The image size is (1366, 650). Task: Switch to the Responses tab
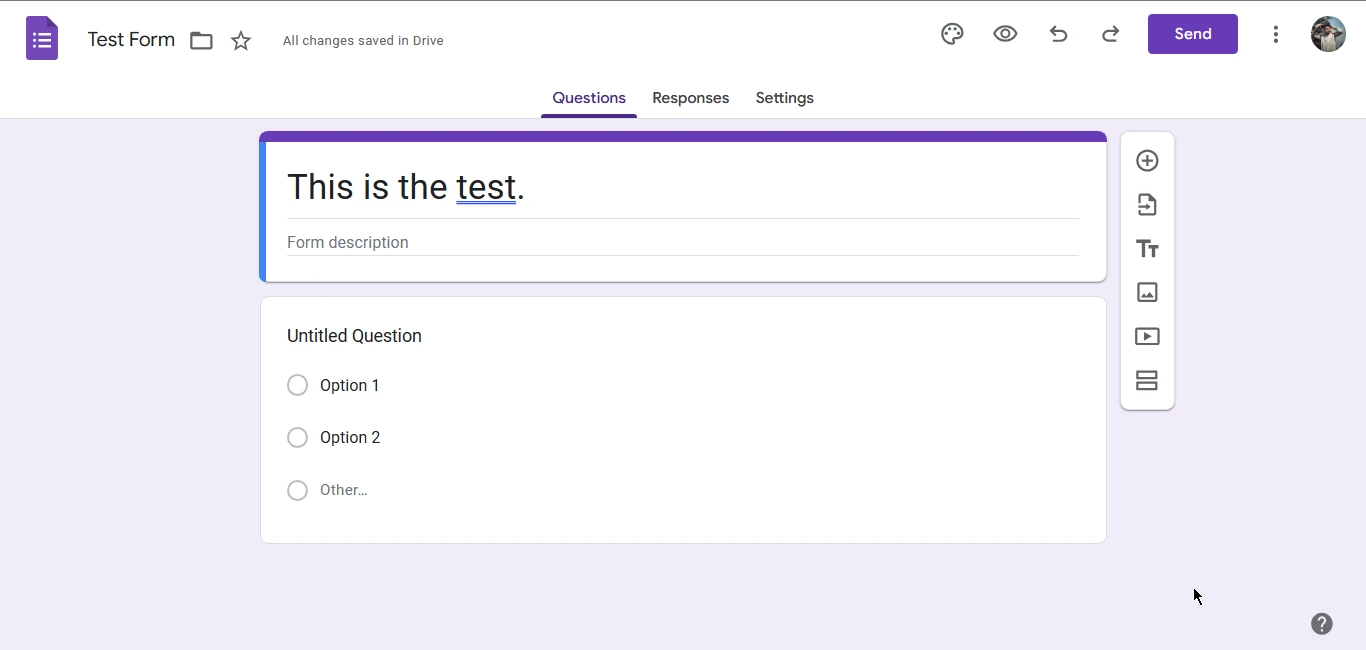tap(690, 98)
